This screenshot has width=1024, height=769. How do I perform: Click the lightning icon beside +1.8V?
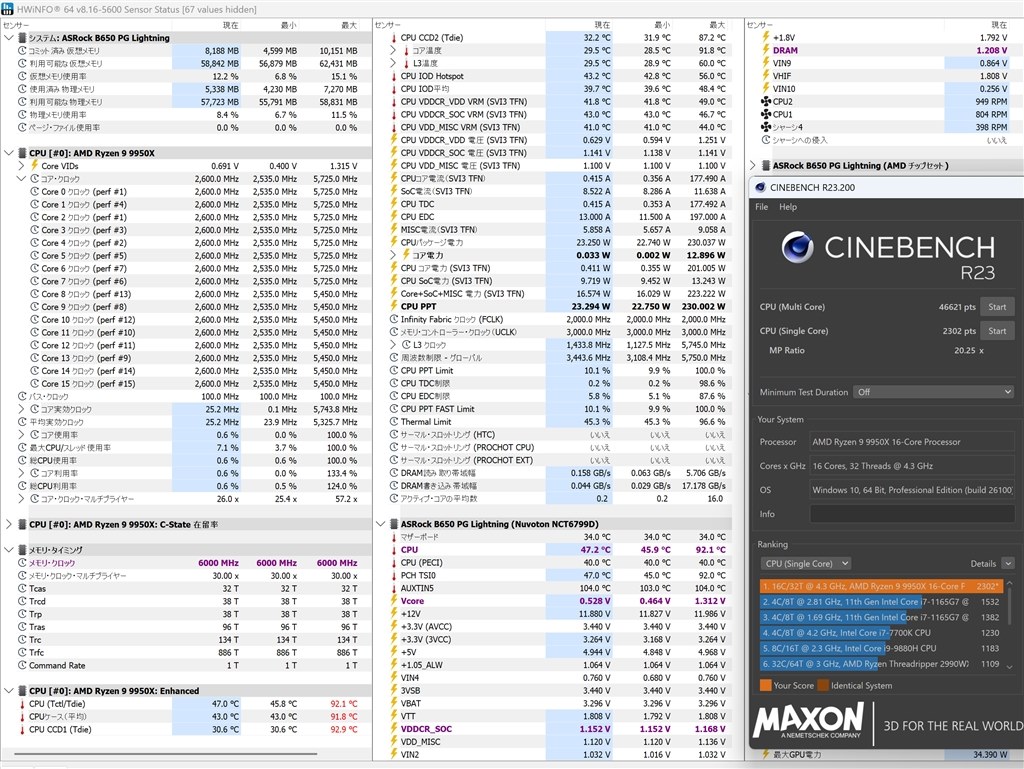coord(765,37)
